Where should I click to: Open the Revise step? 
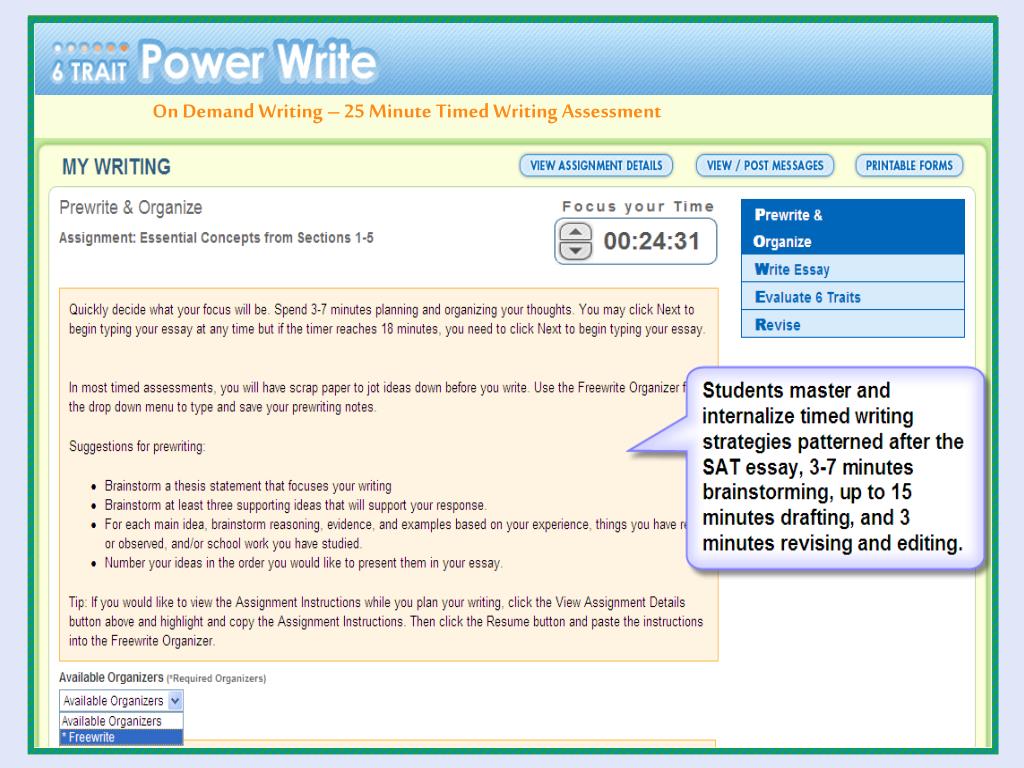[x=853, y=325]
